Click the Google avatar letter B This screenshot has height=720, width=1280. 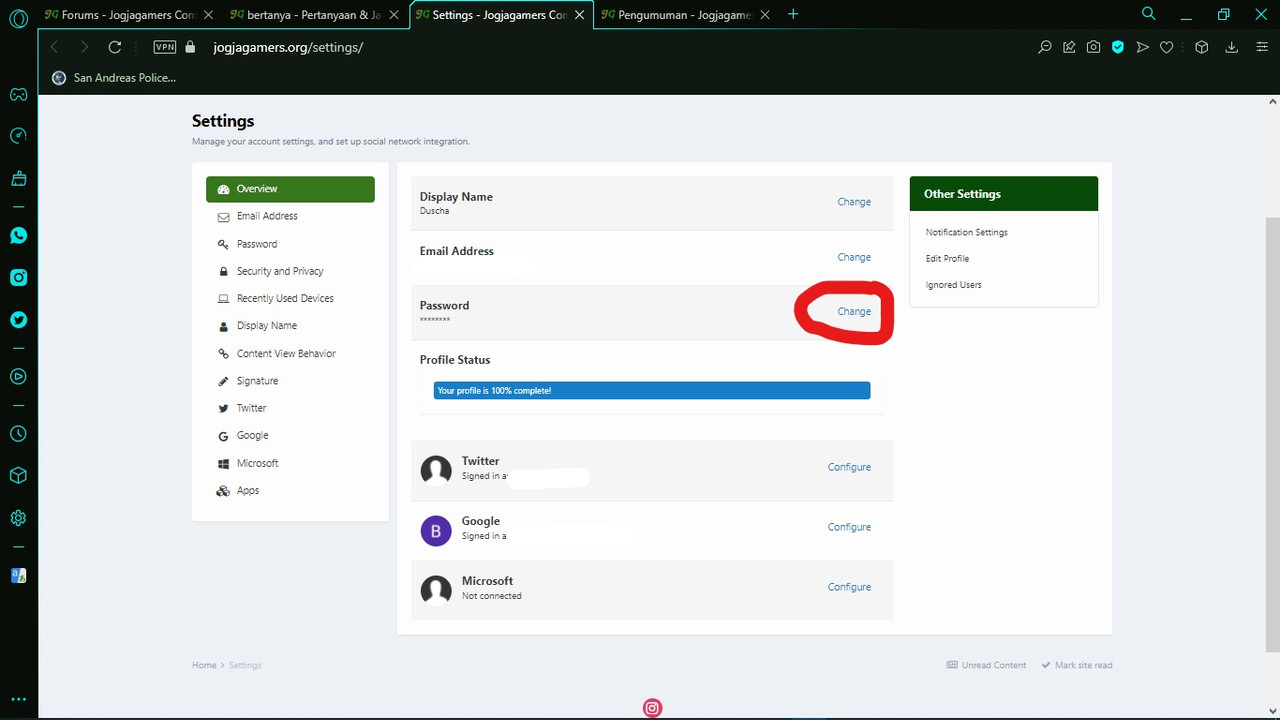point(436,531)
